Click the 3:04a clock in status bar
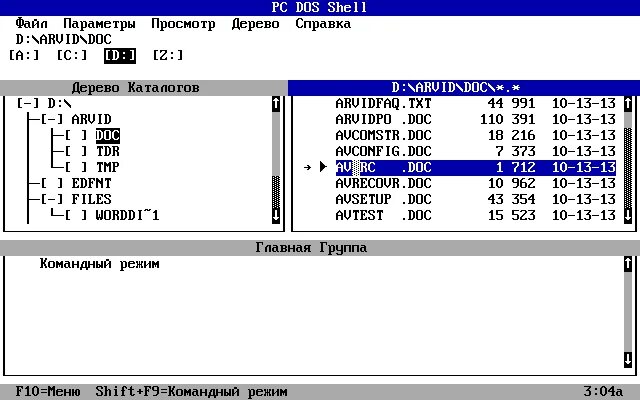This screenshot has width=640, height=400. click(603, 392)
